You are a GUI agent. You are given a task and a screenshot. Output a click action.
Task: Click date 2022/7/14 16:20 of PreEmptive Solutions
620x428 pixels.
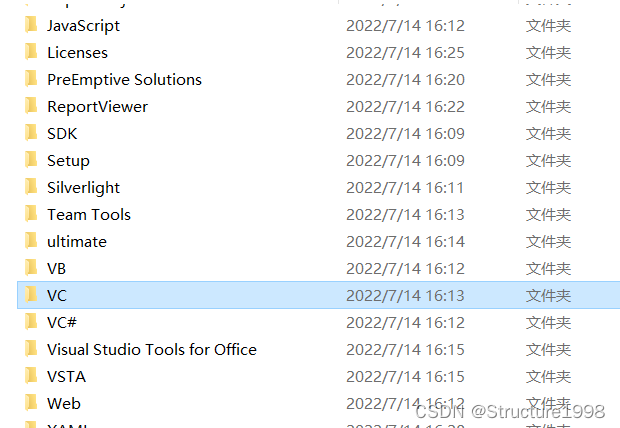point(405,80)
